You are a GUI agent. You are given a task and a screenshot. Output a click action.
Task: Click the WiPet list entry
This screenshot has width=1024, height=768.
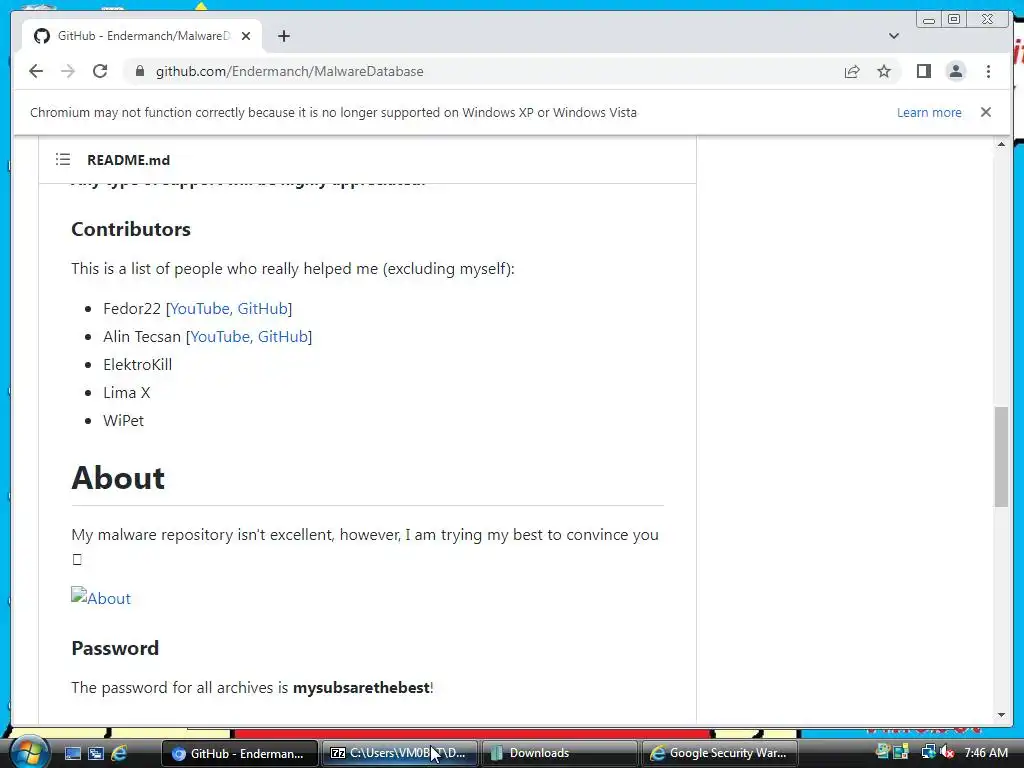(x=123, y=421)
